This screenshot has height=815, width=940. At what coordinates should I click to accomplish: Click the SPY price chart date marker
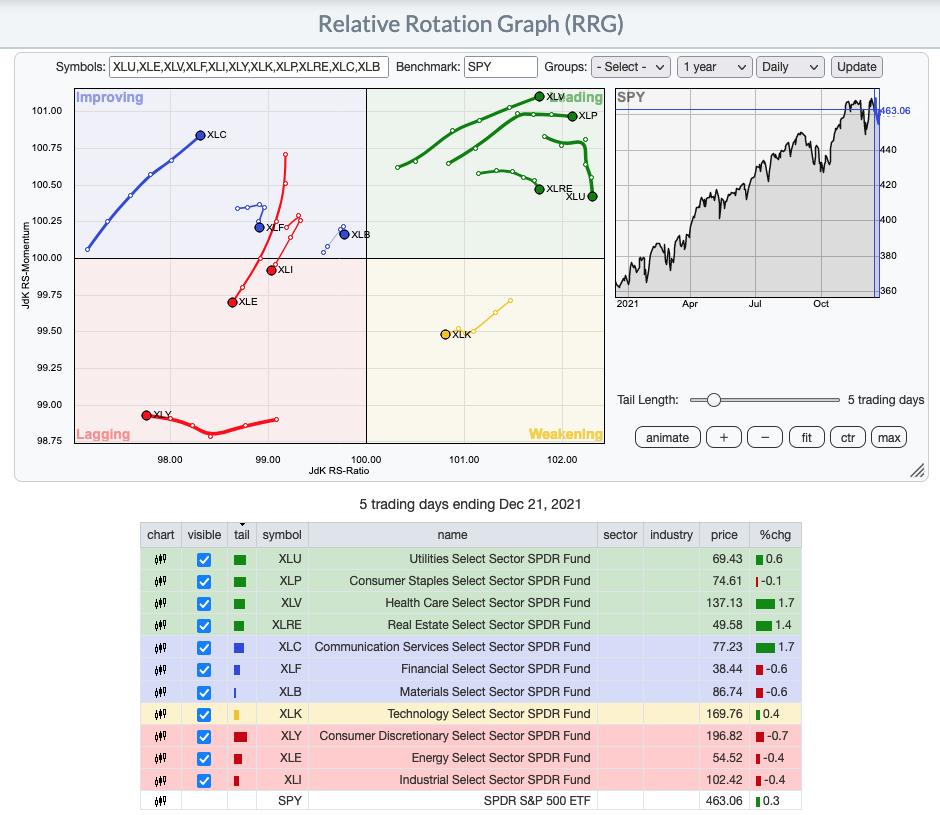(876, 192)
